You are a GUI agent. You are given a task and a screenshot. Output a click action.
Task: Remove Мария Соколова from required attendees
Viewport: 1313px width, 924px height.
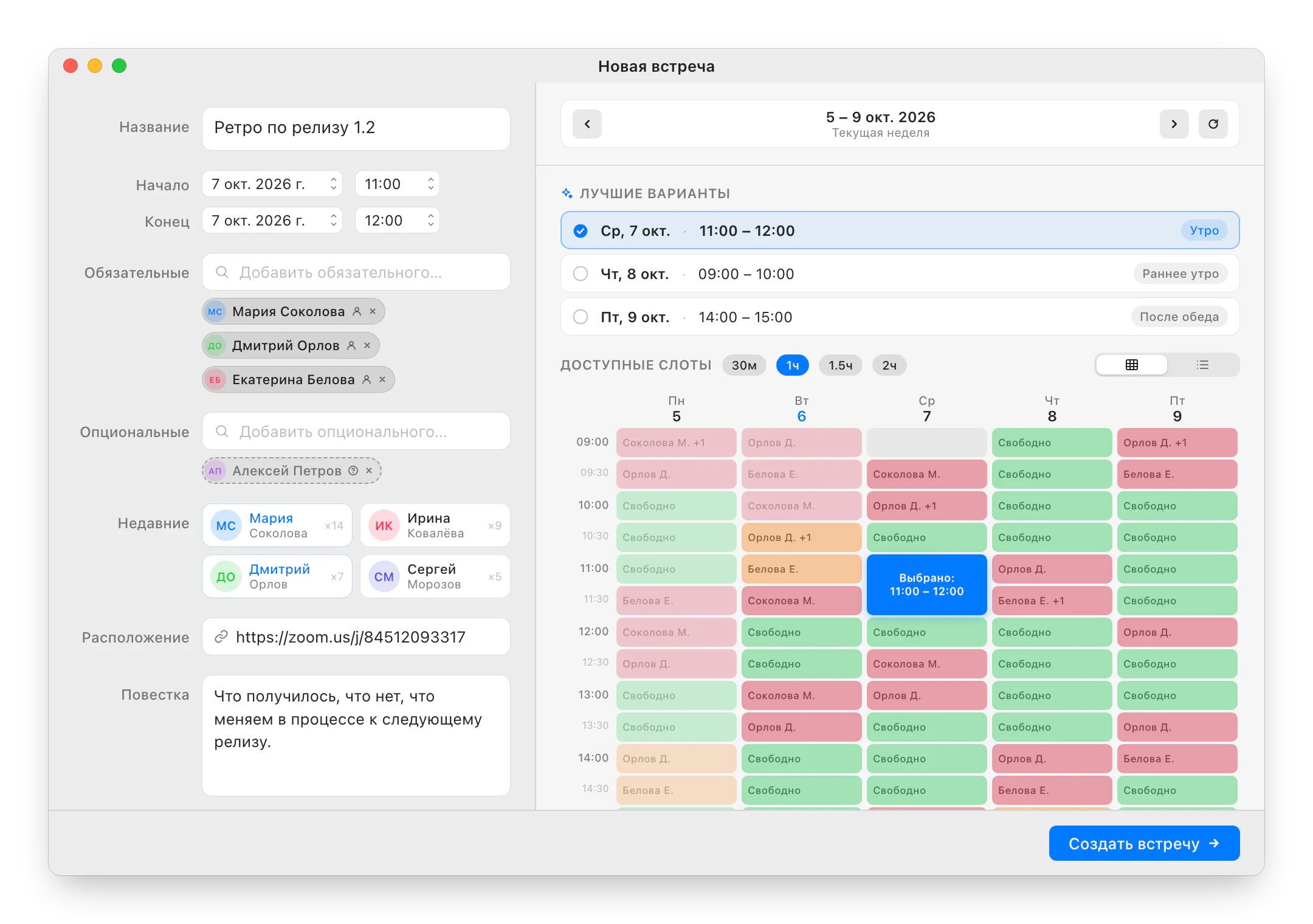tap(373, 311)
